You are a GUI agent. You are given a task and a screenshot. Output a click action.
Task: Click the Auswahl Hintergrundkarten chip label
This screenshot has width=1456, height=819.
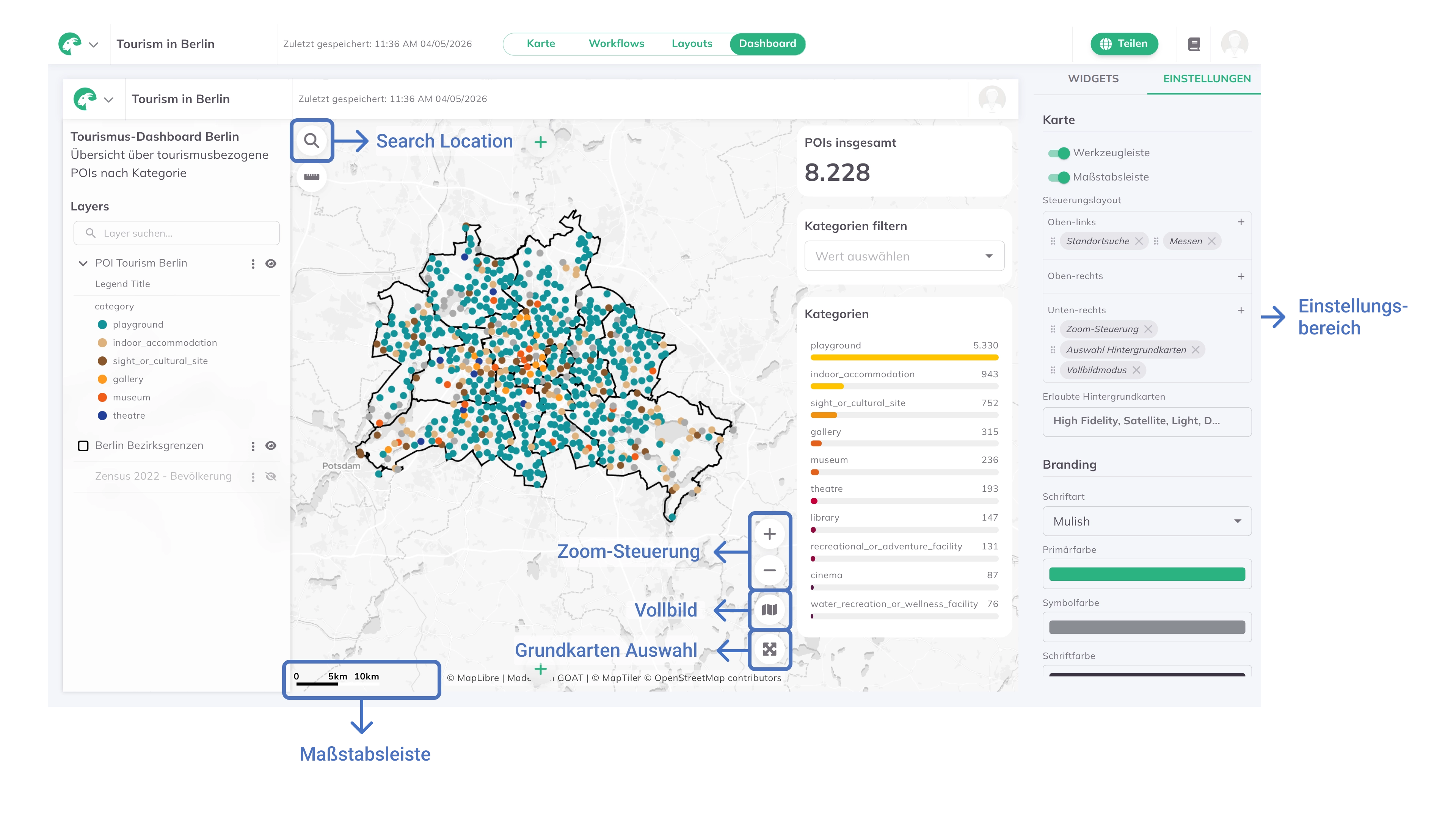[x=1126, y=350]
